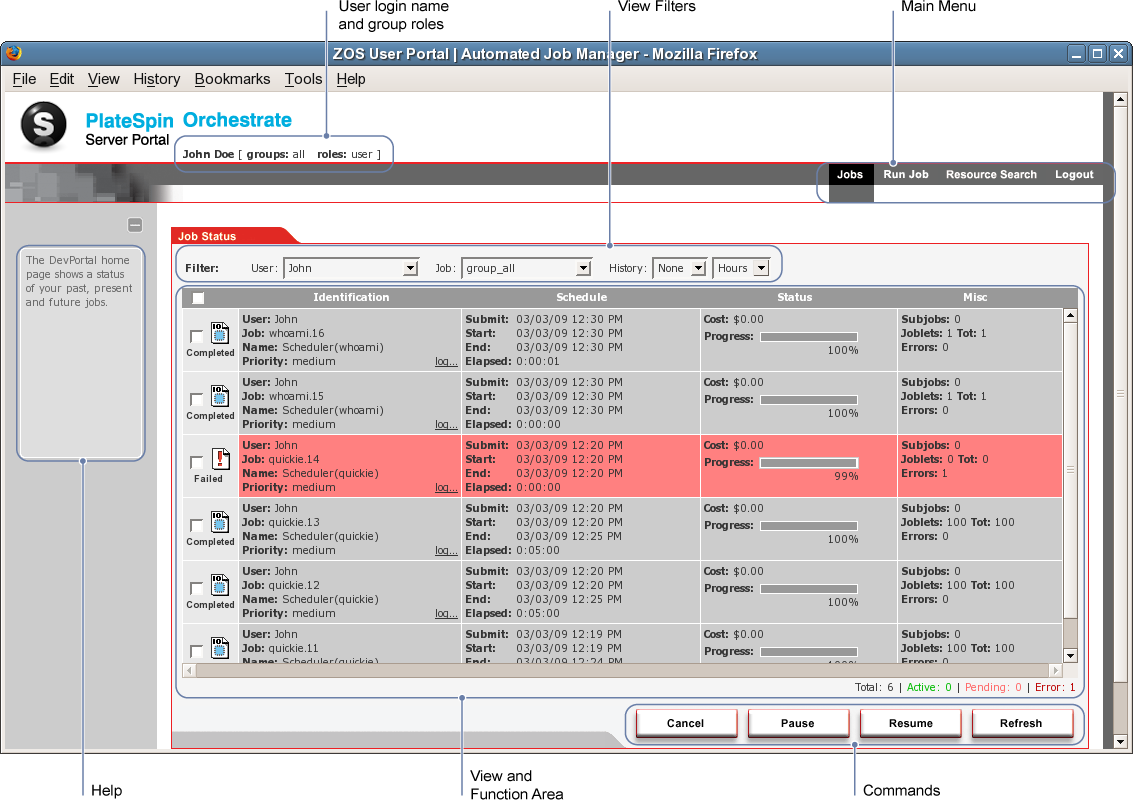Tick the checkbox for job whoami.15
This screenshot has height=800, width=1133.
tap(196, 398)
